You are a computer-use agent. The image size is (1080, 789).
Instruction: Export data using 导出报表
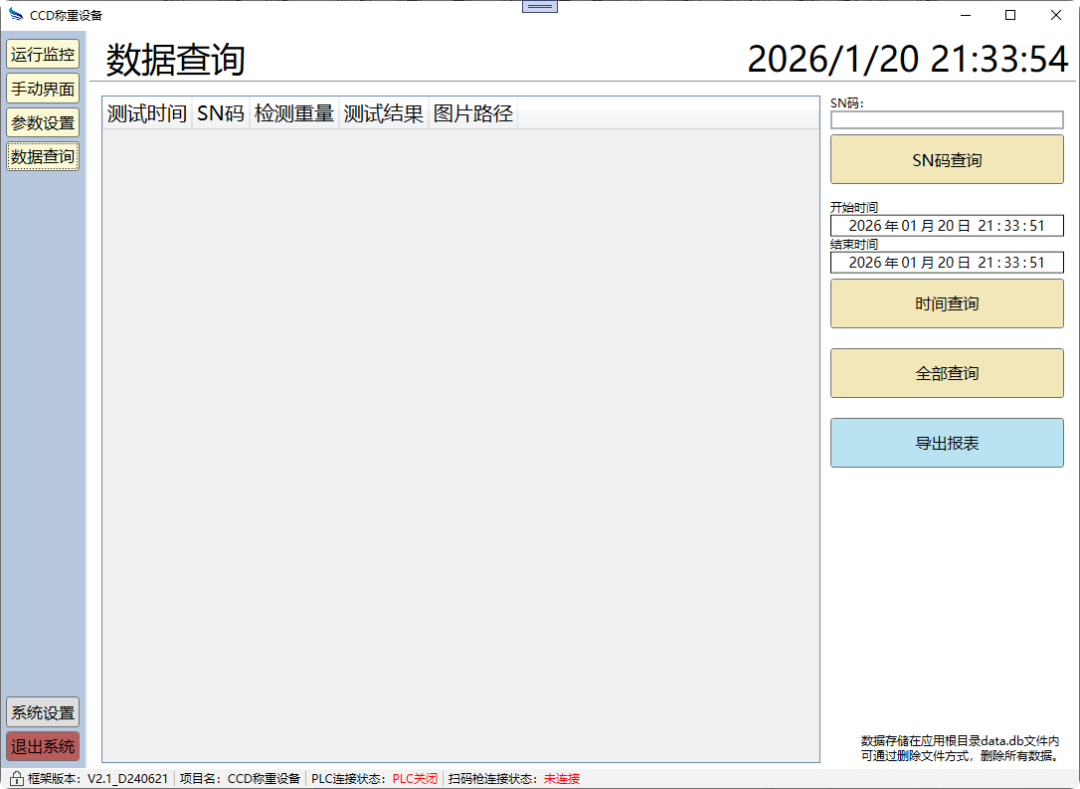946,443
